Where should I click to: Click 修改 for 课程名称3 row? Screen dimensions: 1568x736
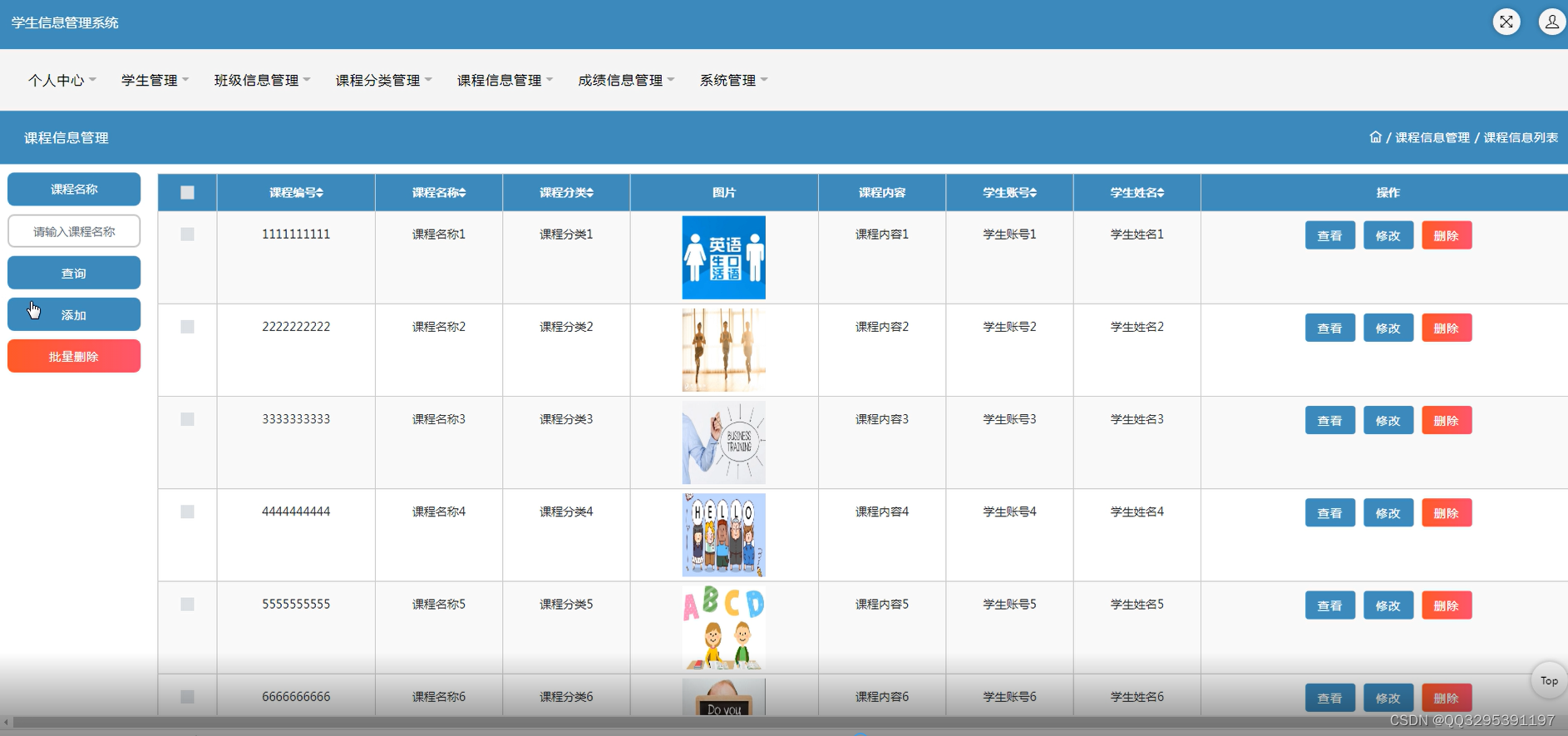click(1388, 420)
